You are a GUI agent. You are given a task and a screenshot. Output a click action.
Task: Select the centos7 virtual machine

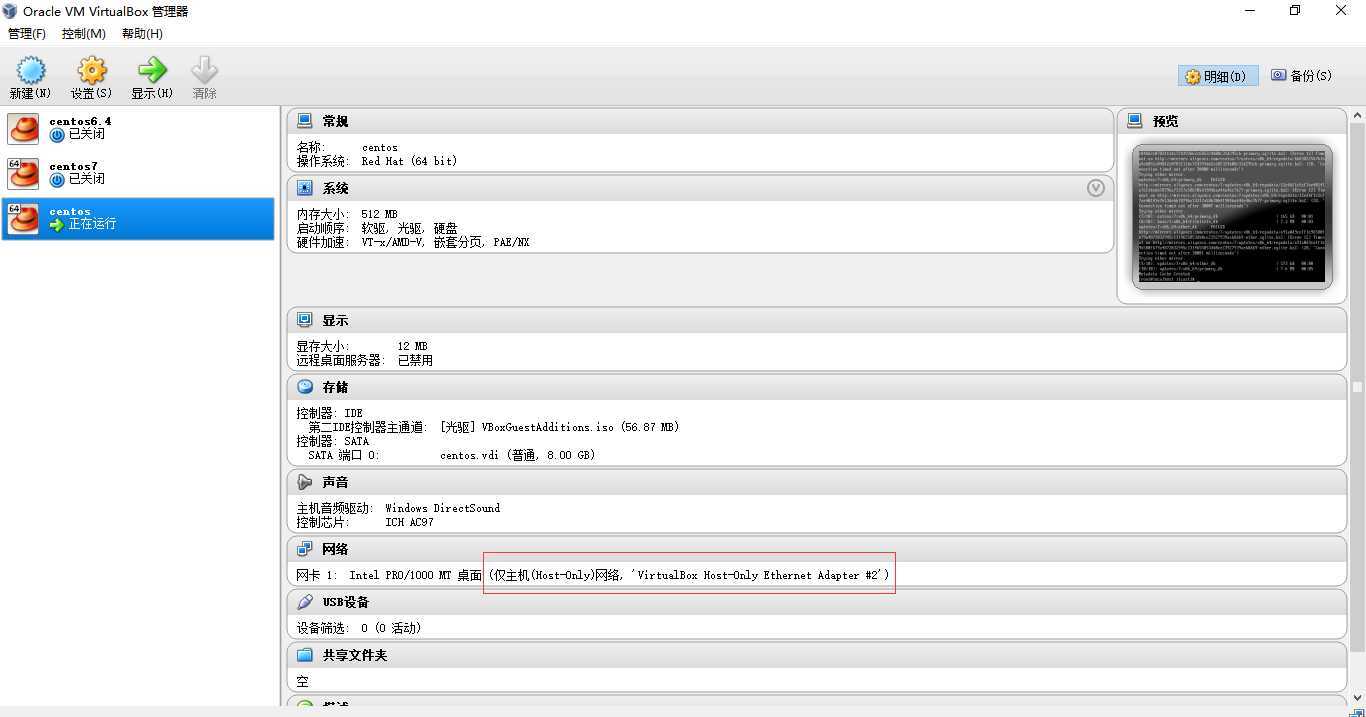[138, 173]
